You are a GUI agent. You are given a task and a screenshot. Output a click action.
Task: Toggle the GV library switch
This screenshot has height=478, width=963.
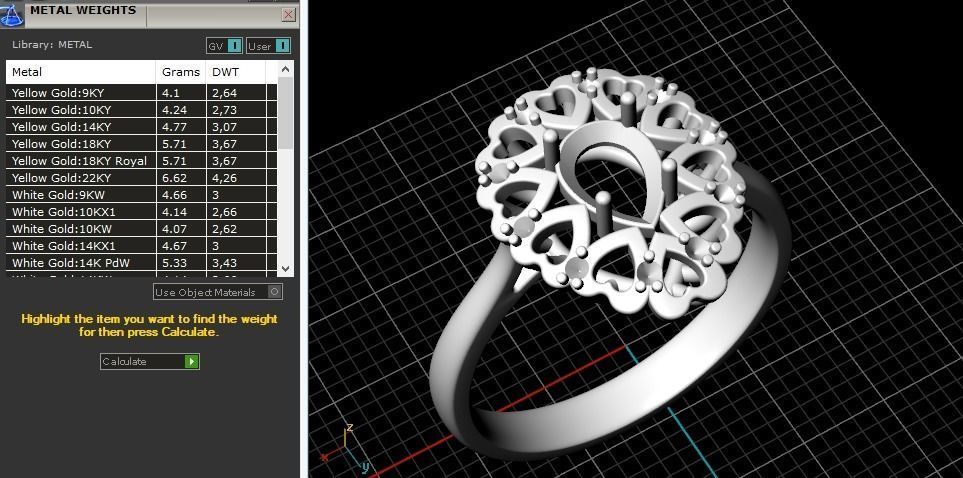(x=225, y=46)
